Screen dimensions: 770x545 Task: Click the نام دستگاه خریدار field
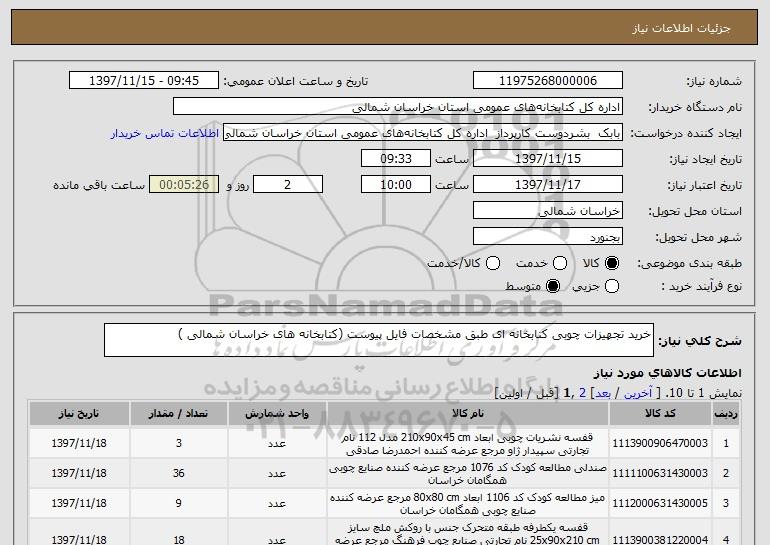411,106
